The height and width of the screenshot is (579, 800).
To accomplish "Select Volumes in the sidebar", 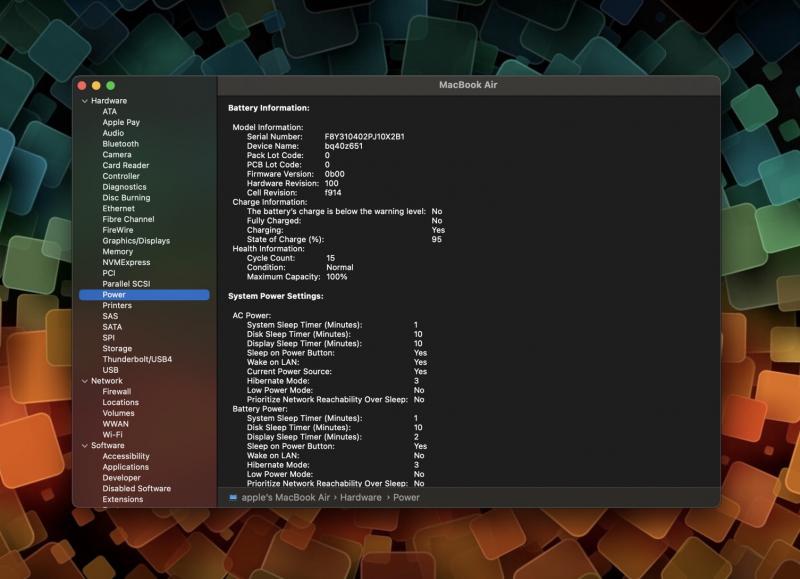I will [118, 413].
